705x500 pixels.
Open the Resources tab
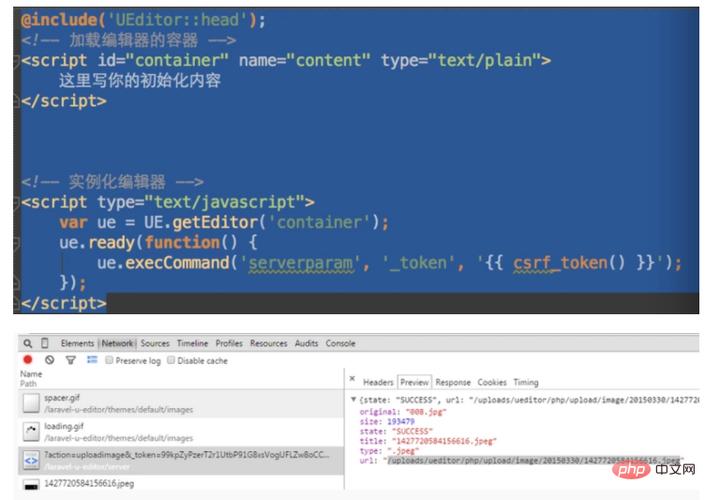[268, 344]
